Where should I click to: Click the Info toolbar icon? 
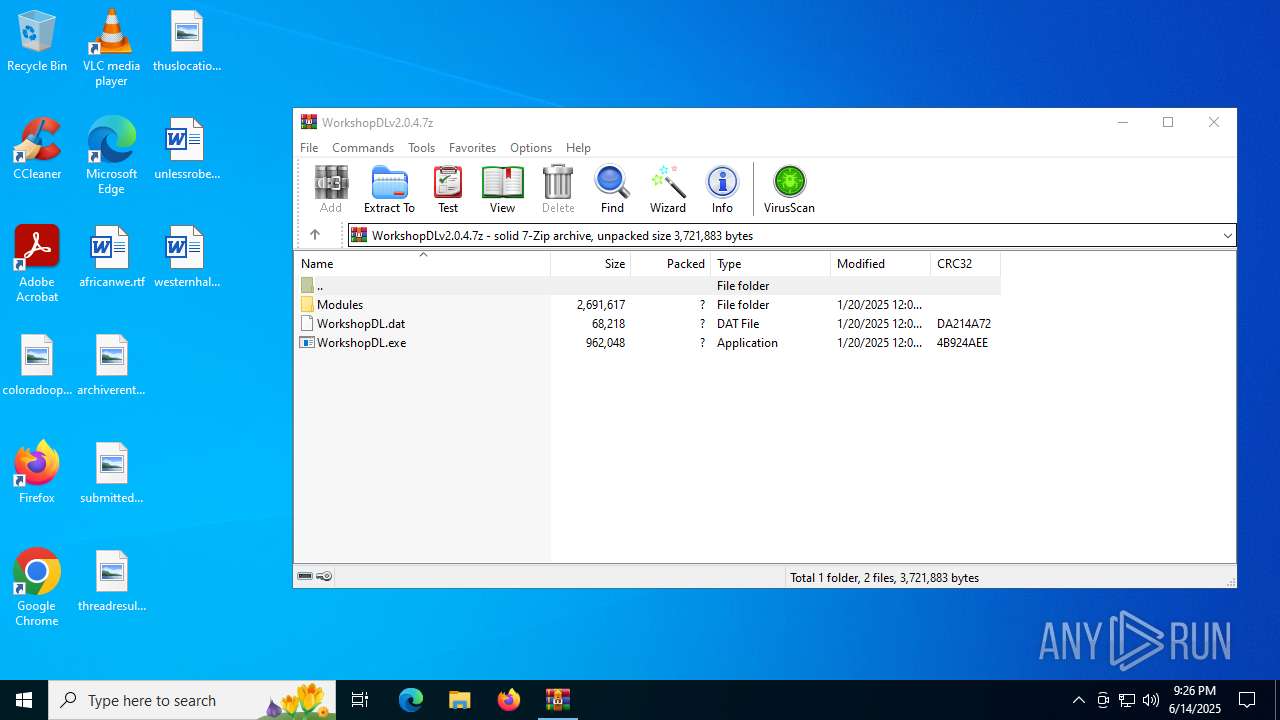click(722, 189)
